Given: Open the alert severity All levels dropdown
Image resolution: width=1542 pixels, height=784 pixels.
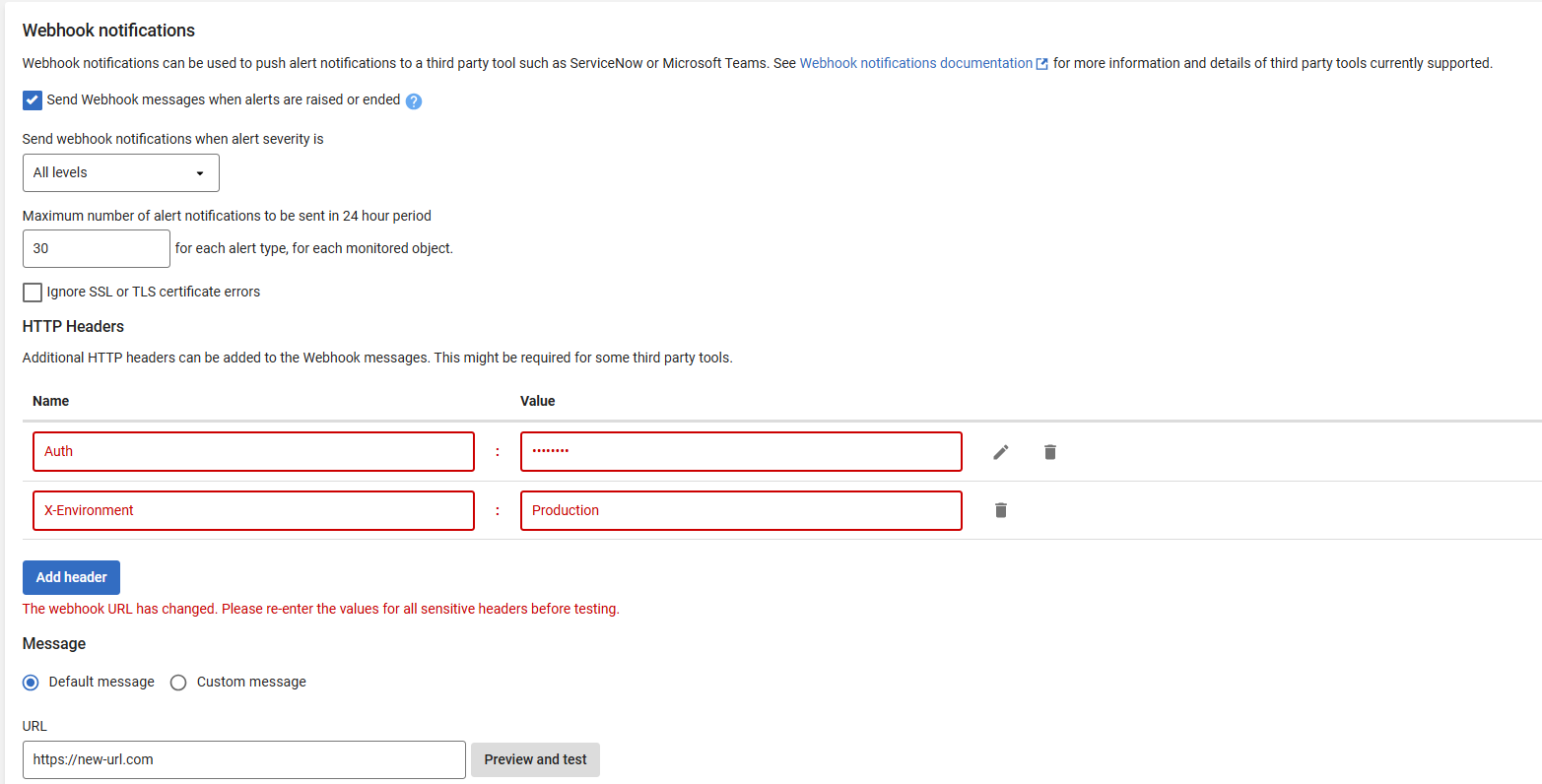Looking at the screenshot, I should (x=121, y=172).
